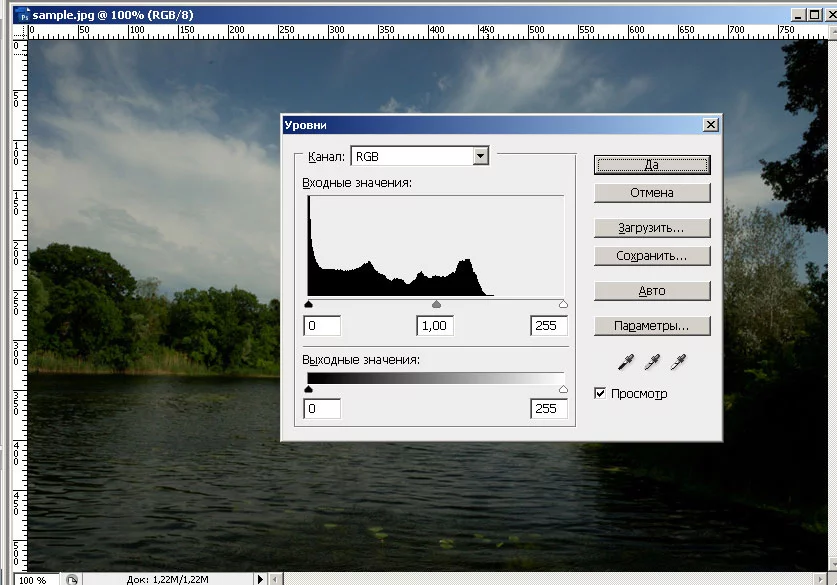This screenshot has height=585, width=837.
Task: Click the output black slider handle
Action: click(308, 389)
